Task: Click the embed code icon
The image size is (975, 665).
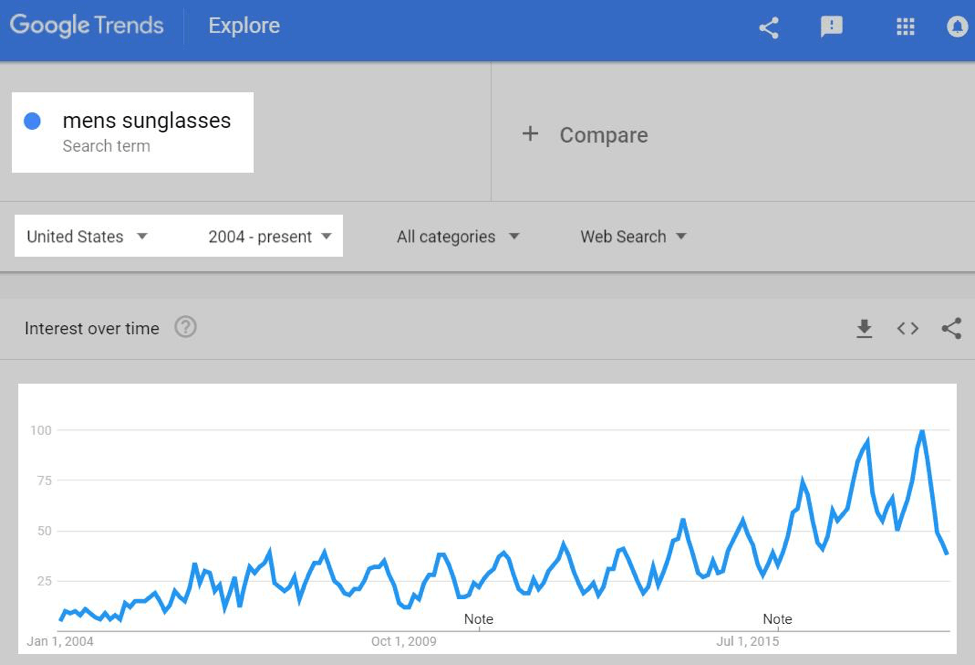Action: pos(908,328)
